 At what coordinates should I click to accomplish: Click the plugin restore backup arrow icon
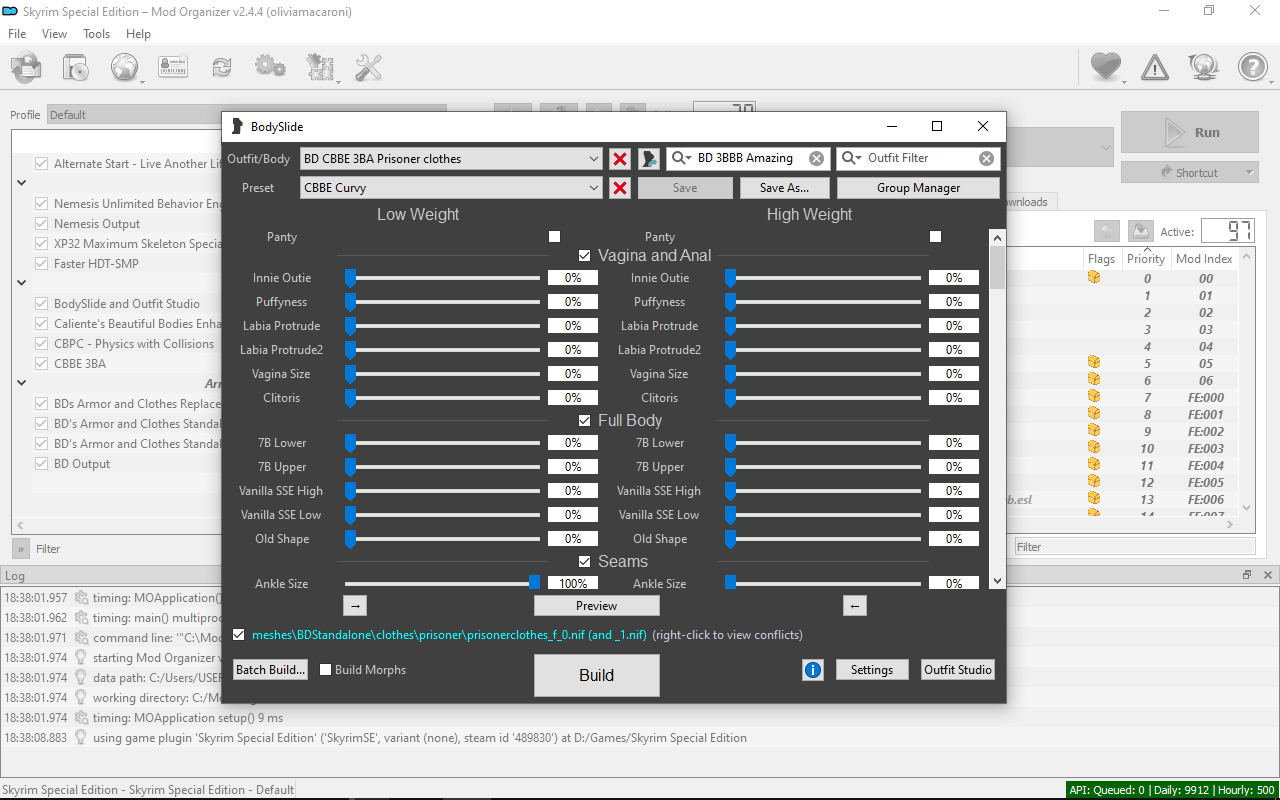[1106, 231]
